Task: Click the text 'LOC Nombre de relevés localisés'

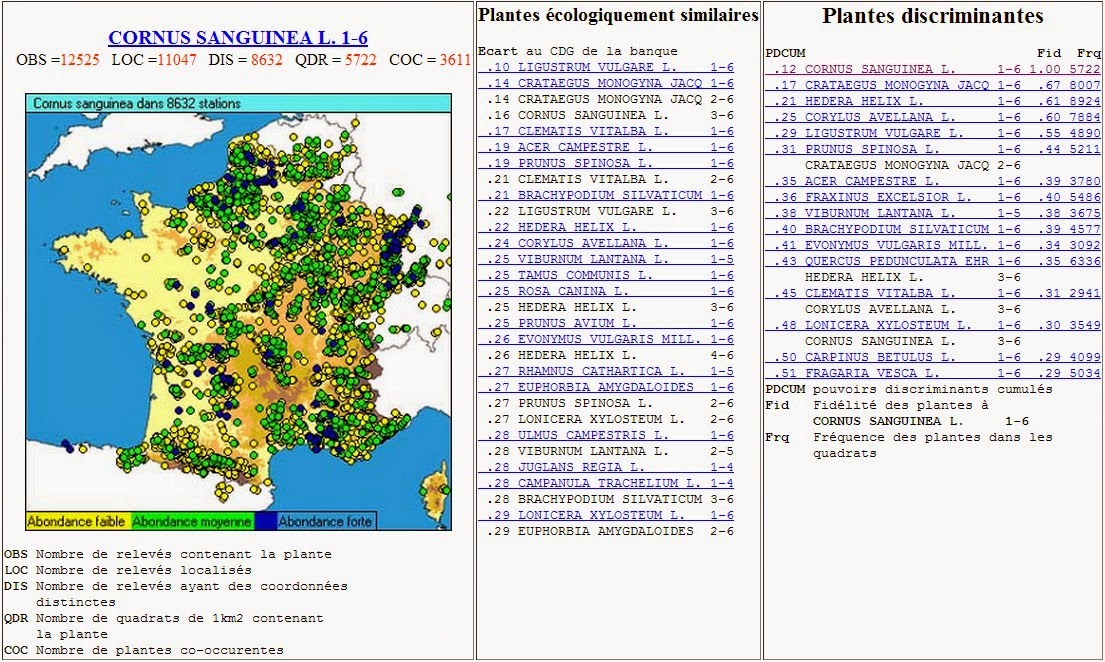Action: [x=128, y=570]
